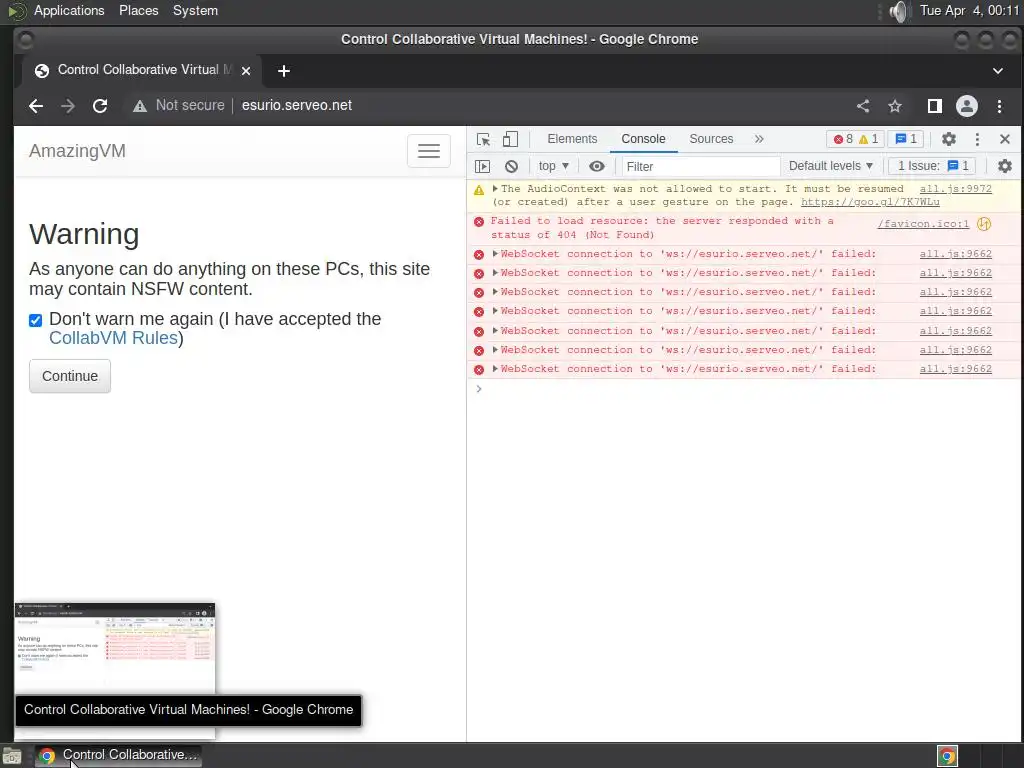This screenshot has width=1024, height=768.
Task: Open the Places menu
Action: [138, 10]
